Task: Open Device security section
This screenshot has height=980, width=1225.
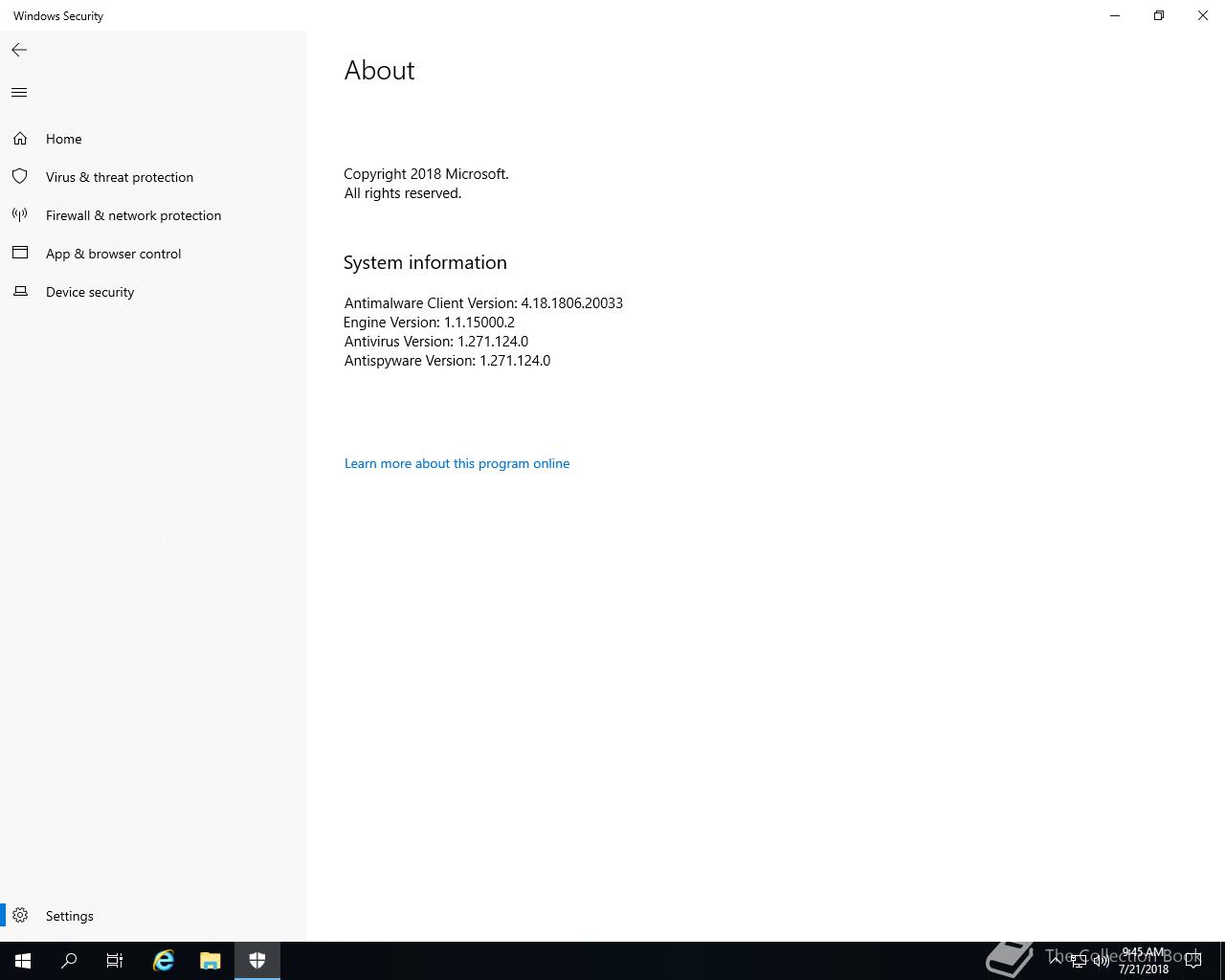Action: [153, 292]
